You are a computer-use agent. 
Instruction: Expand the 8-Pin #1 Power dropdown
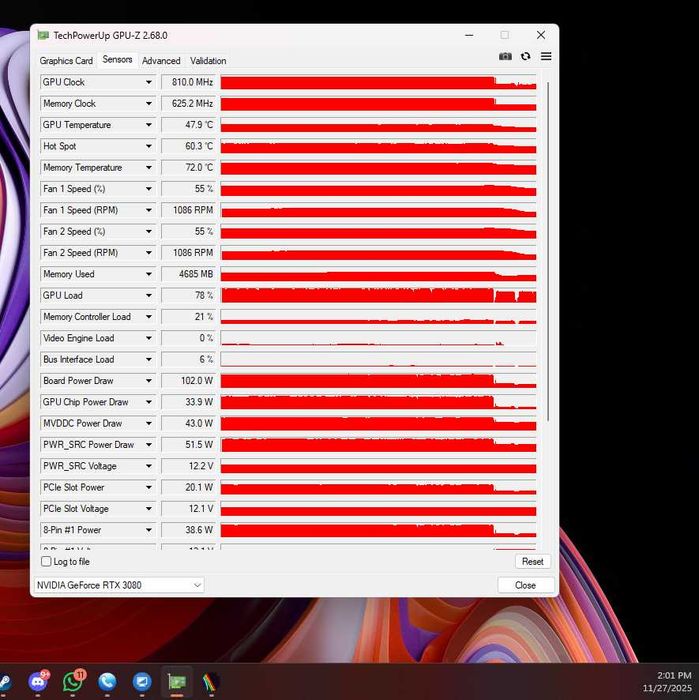coord(149,530)
